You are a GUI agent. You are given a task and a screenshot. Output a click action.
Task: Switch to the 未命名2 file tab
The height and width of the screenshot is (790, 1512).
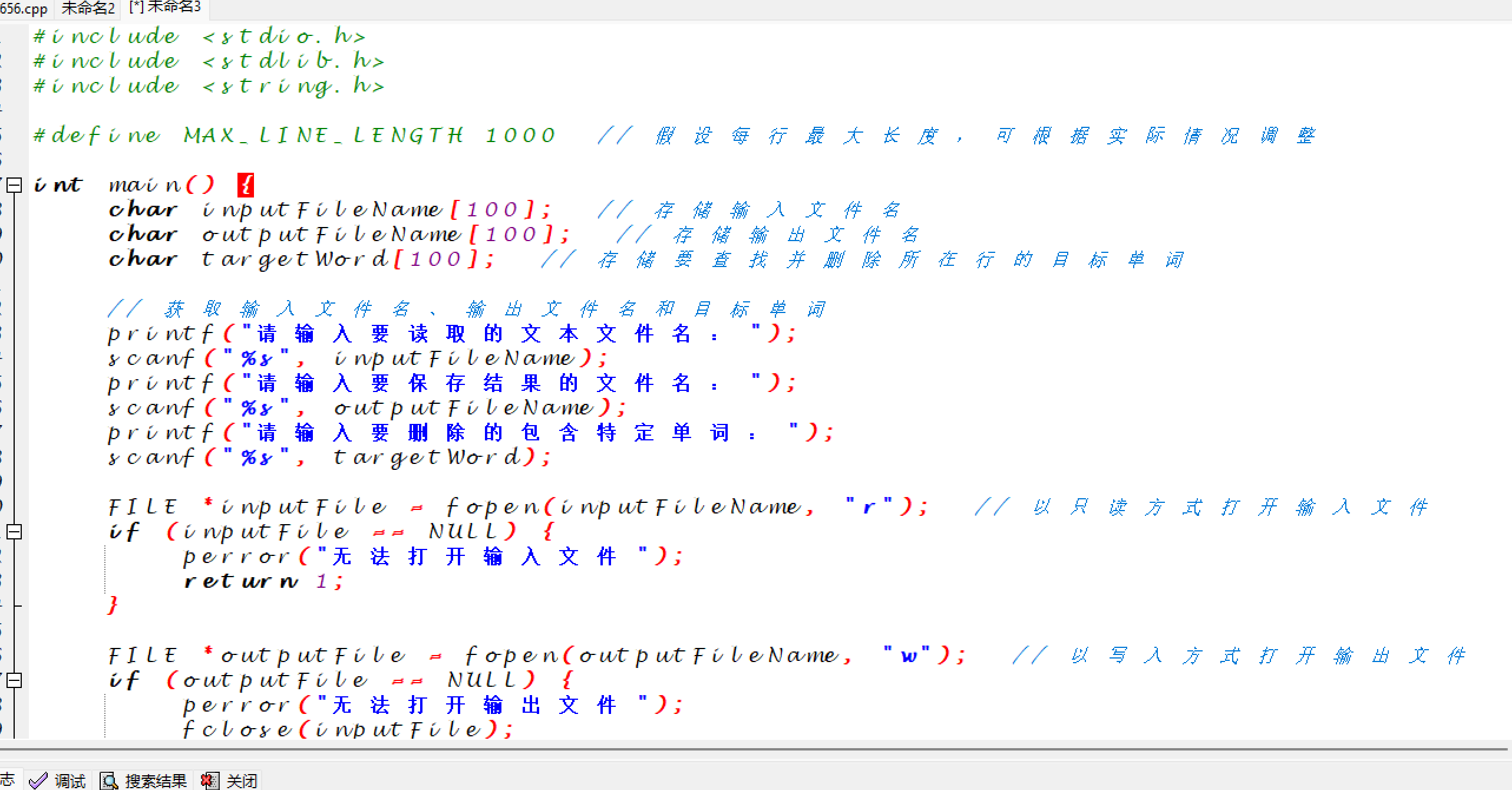pos(88,9)
